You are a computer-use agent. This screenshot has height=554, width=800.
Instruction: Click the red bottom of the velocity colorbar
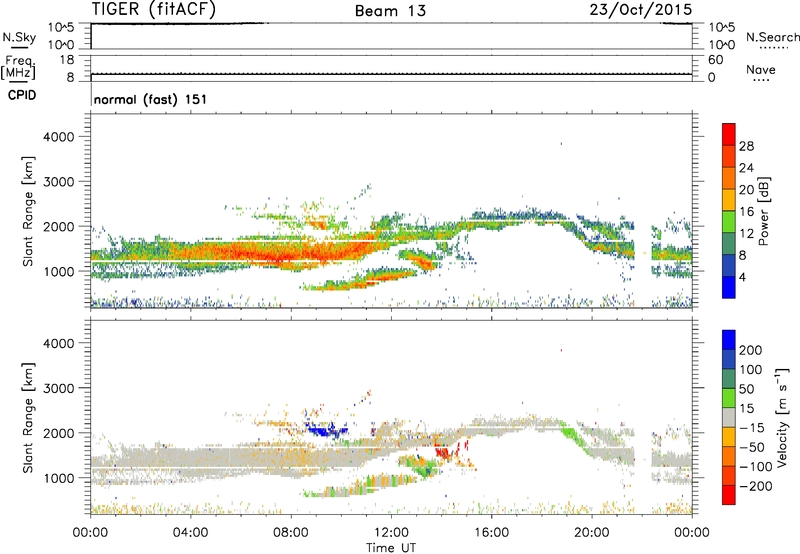[x=729, y=495]
